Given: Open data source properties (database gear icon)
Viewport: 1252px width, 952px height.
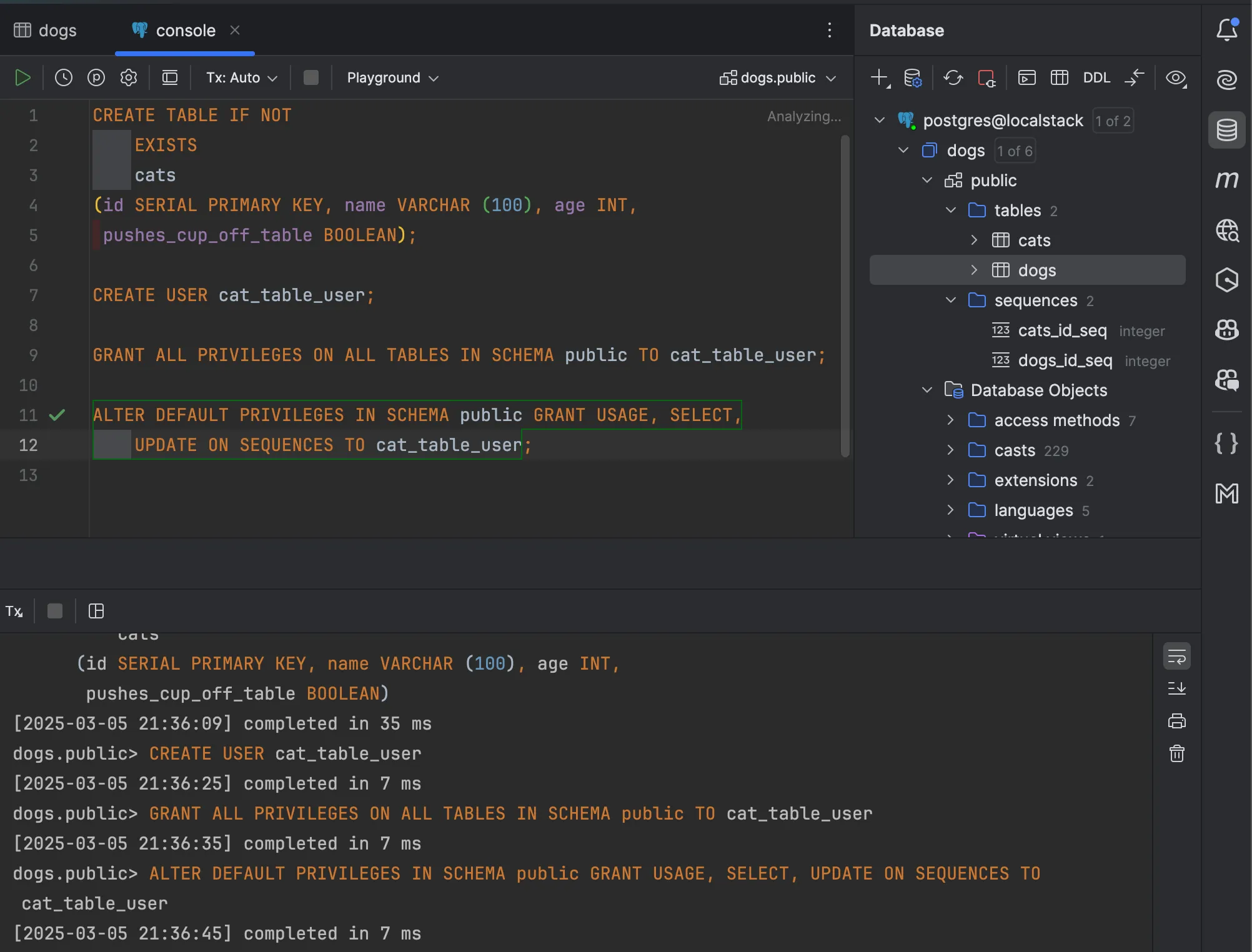Looking at the screenshot, I should [x=913, y=77].
